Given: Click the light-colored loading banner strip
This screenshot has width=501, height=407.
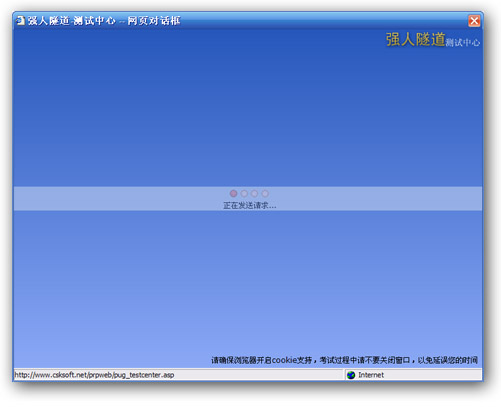Looking at the screenshot, I should [248, 199].
